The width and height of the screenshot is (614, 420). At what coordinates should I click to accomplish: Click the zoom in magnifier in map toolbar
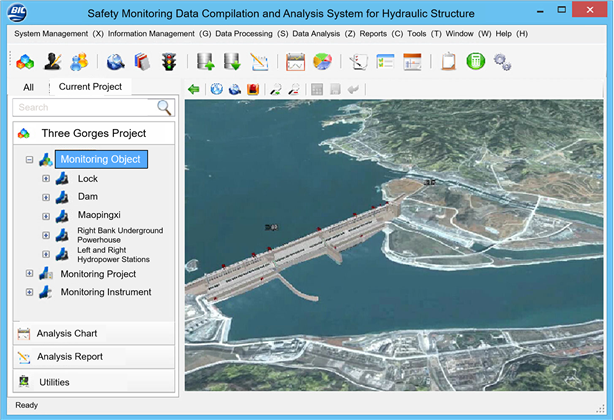[276, 89]
